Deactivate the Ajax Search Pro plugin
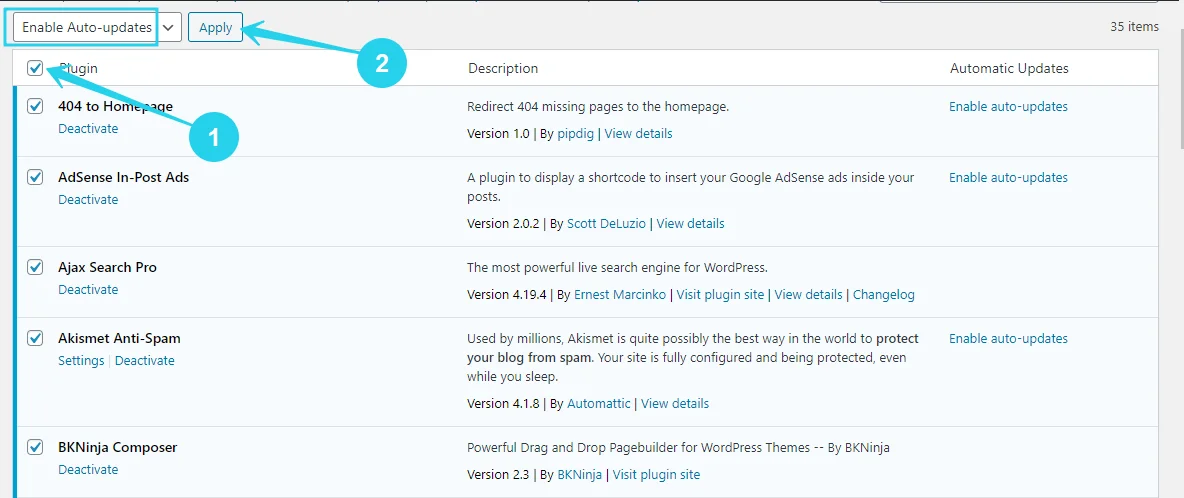1184x498 pixels. [x=88, y=289]
